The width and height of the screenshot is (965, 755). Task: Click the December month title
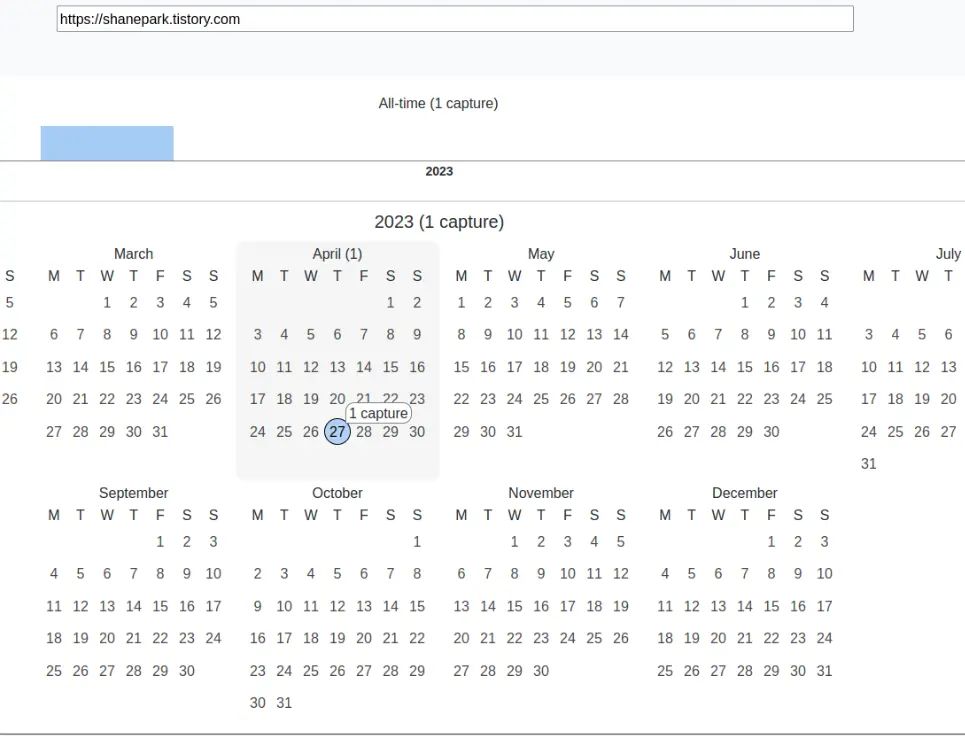click(745, 493)
